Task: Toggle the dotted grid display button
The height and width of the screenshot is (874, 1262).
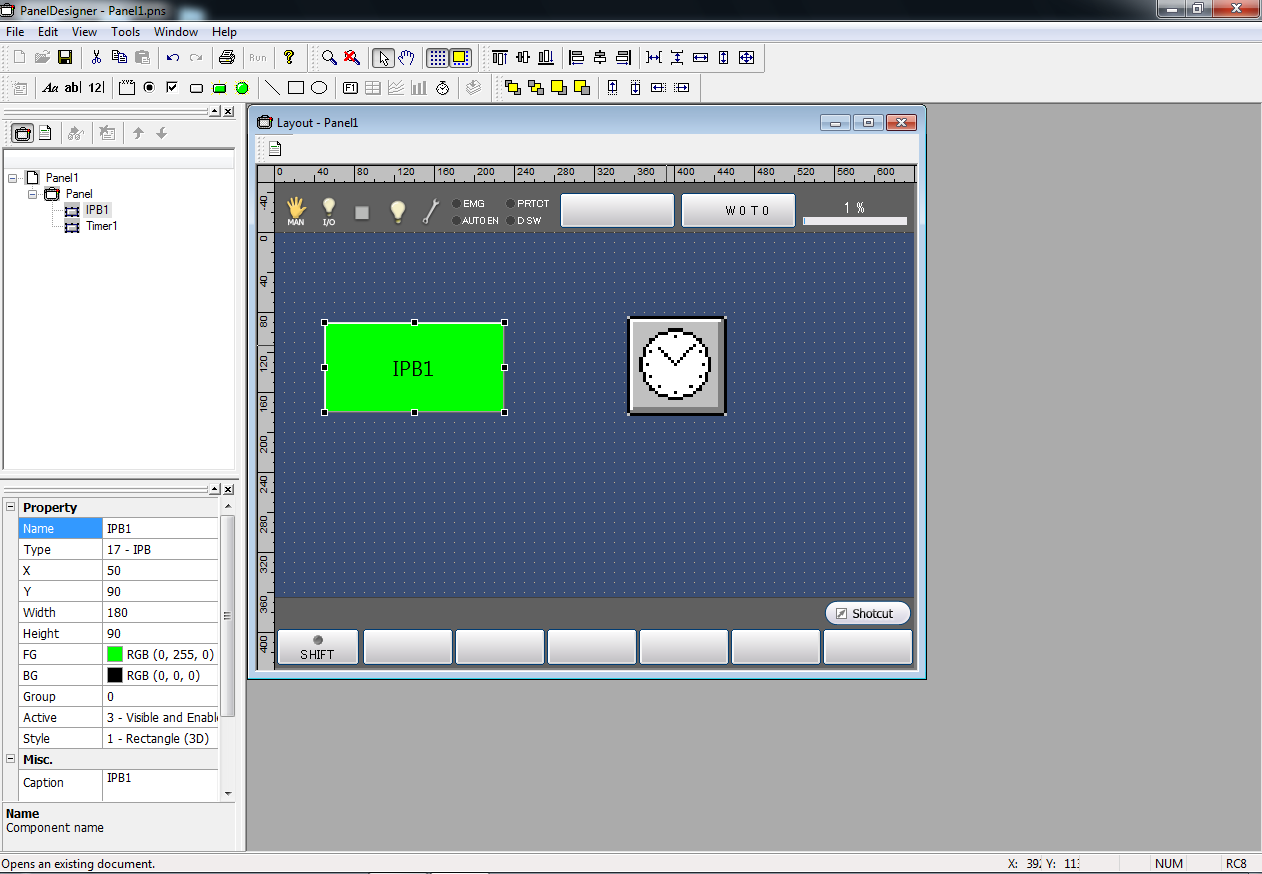Action: [437, 58]
